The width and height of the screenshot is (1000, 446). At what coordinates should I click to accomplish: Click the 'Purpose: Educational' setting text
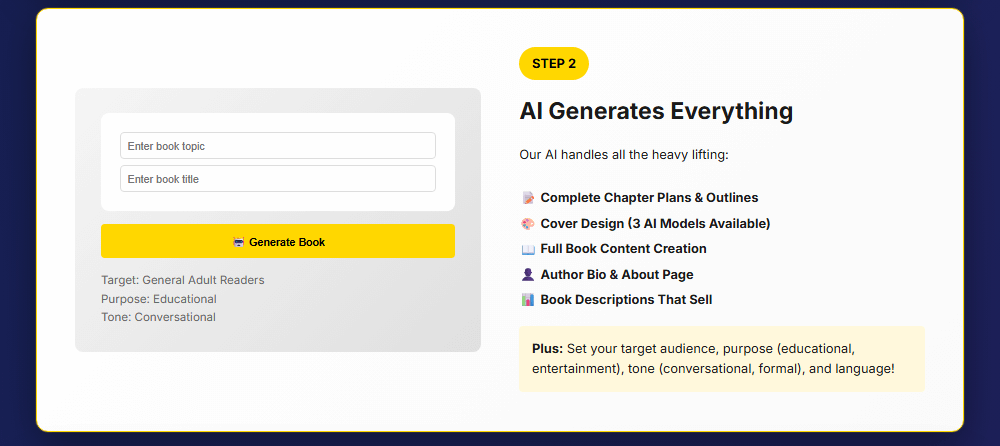(159, 299)
